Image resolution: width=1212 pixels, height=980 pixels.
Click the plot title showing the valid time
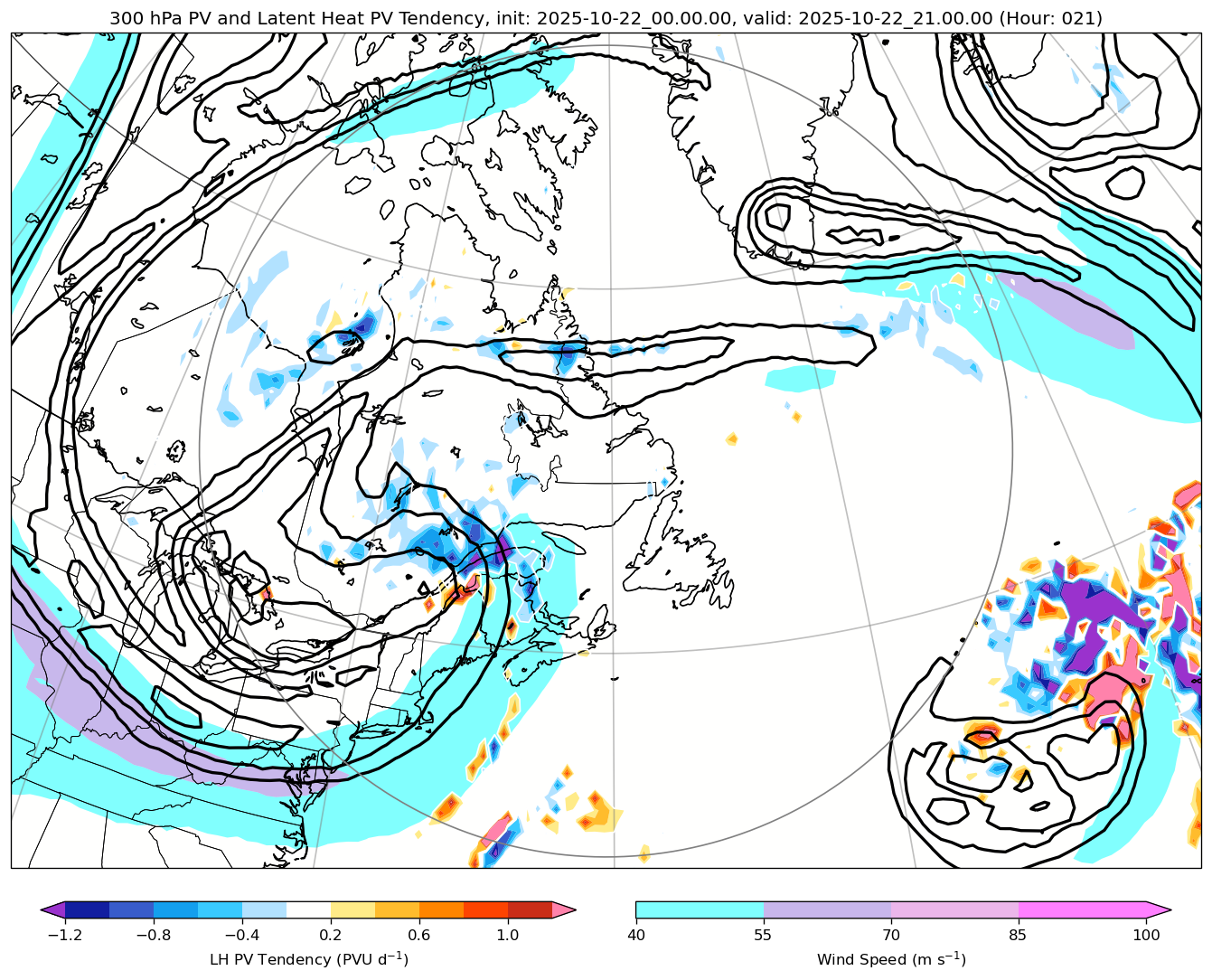(x=606, y=18)
